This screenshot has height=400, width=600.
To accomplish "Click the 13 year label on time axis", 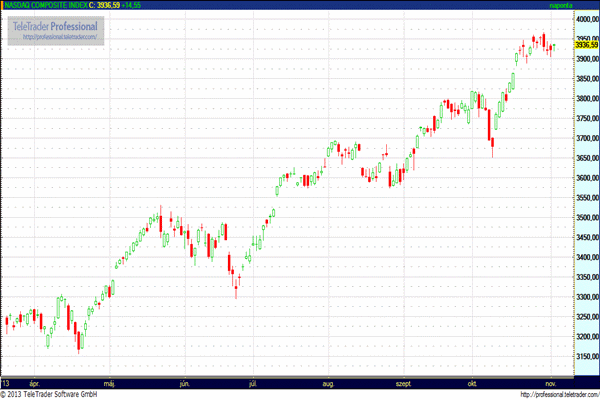I will click(x=6, y=384).
